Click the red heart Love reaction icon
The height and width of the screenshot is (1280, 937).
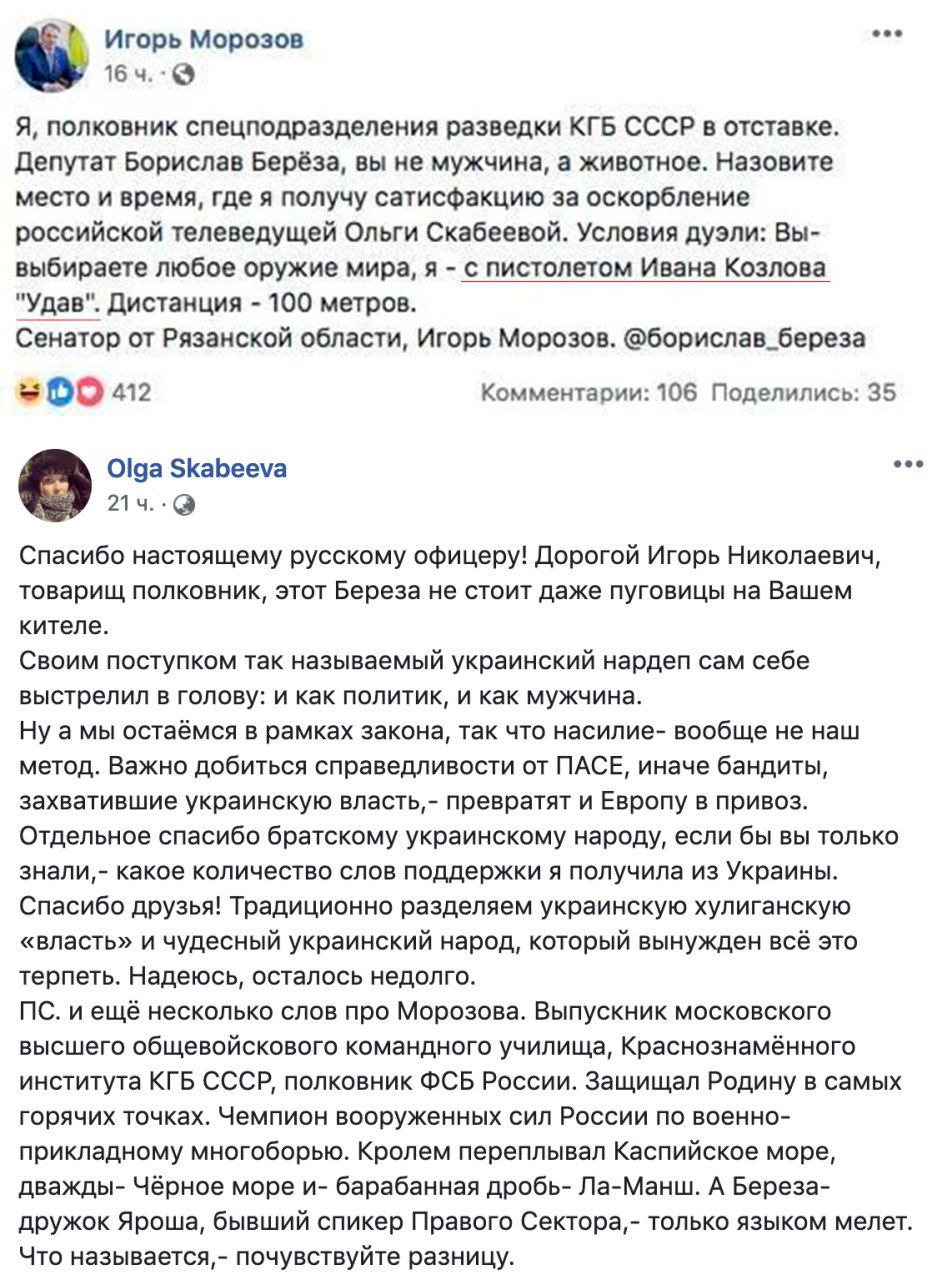[x=89, y=392]
